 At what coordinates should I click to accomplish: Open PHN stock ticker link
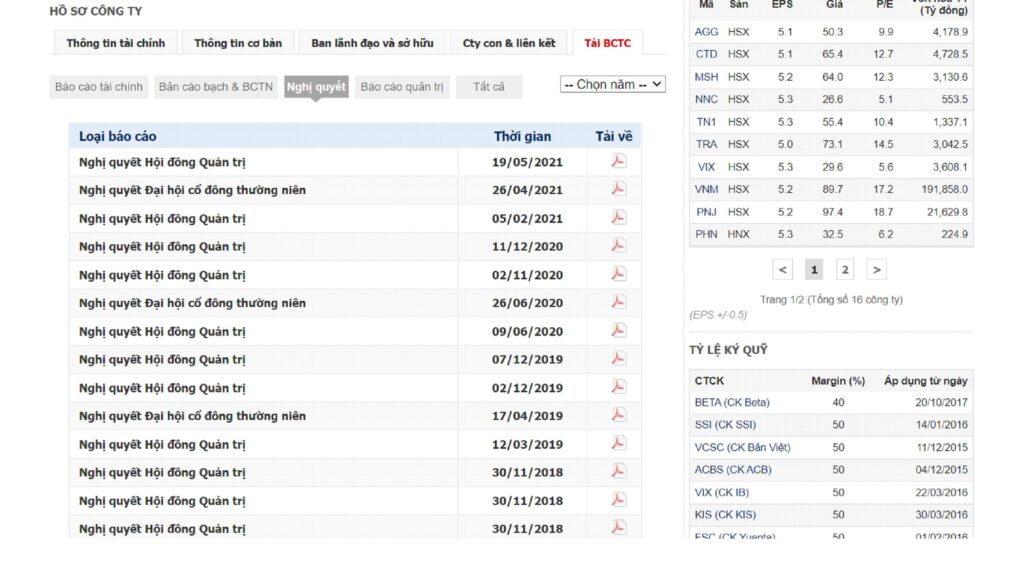[x=706, y=234]
